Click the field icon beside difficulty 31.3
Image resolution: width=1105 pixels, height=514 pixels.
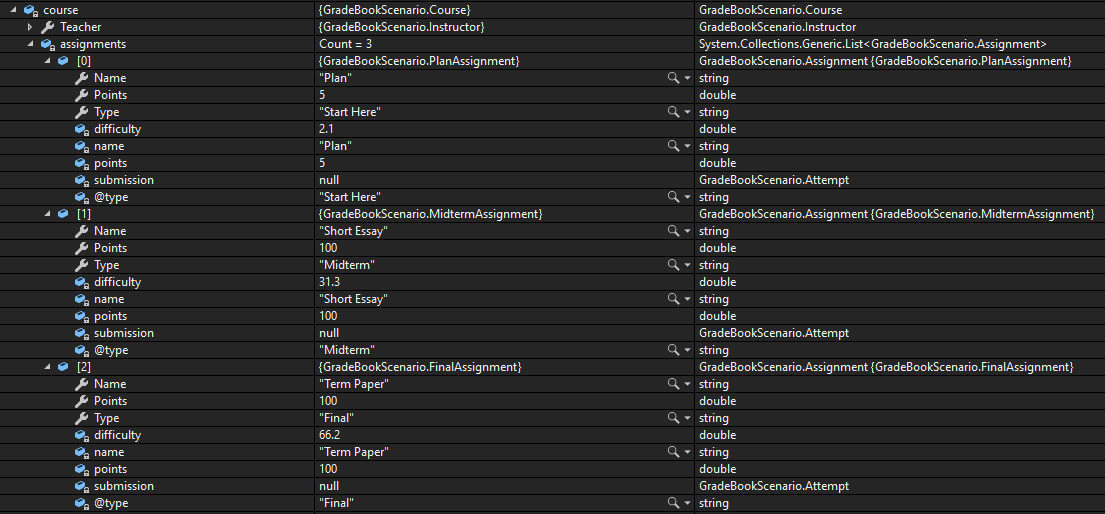82,282
